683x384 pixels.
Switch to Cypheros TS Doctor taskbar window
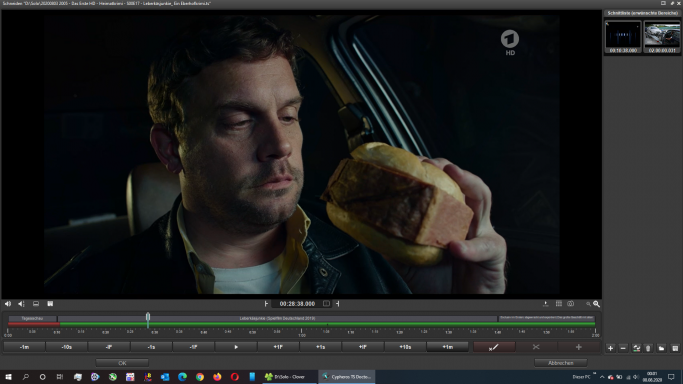[x=347, y=377]
